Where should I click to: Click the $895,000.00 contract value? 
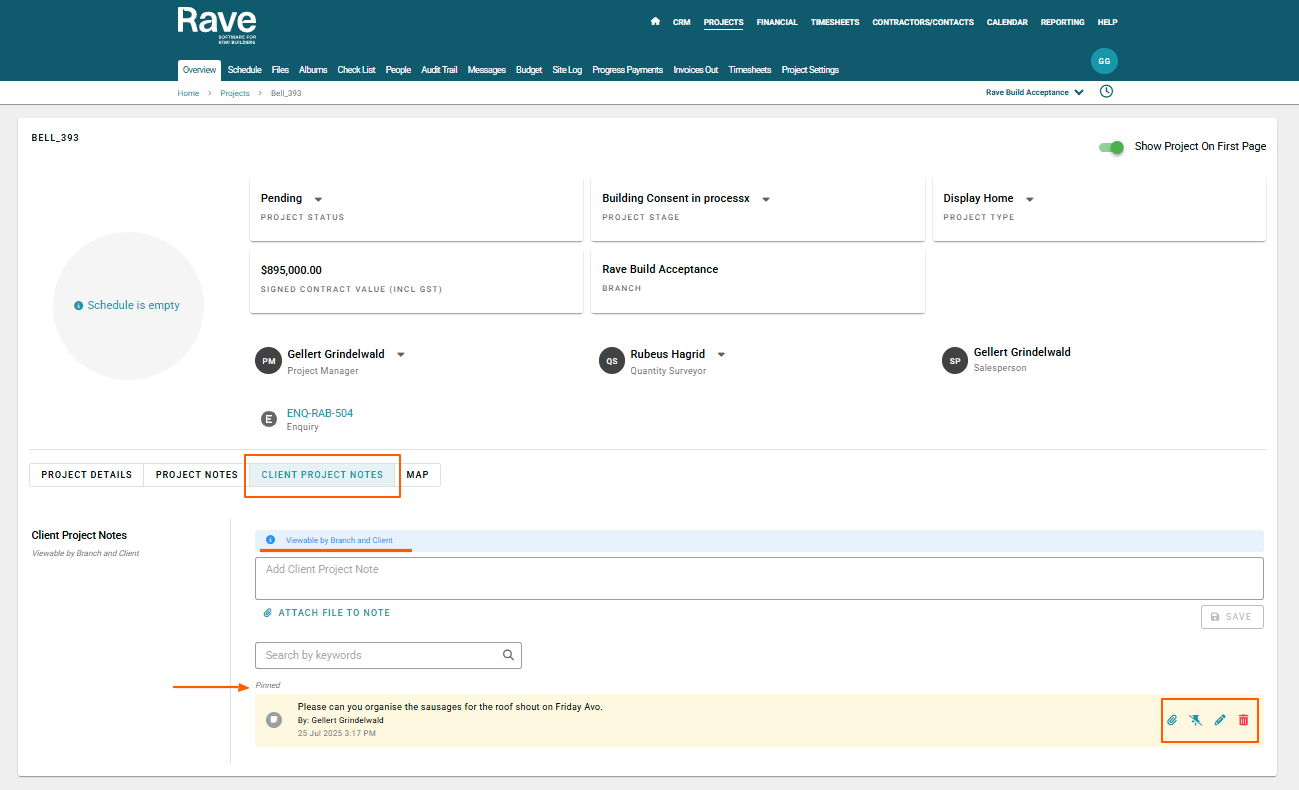click(291, 270)
